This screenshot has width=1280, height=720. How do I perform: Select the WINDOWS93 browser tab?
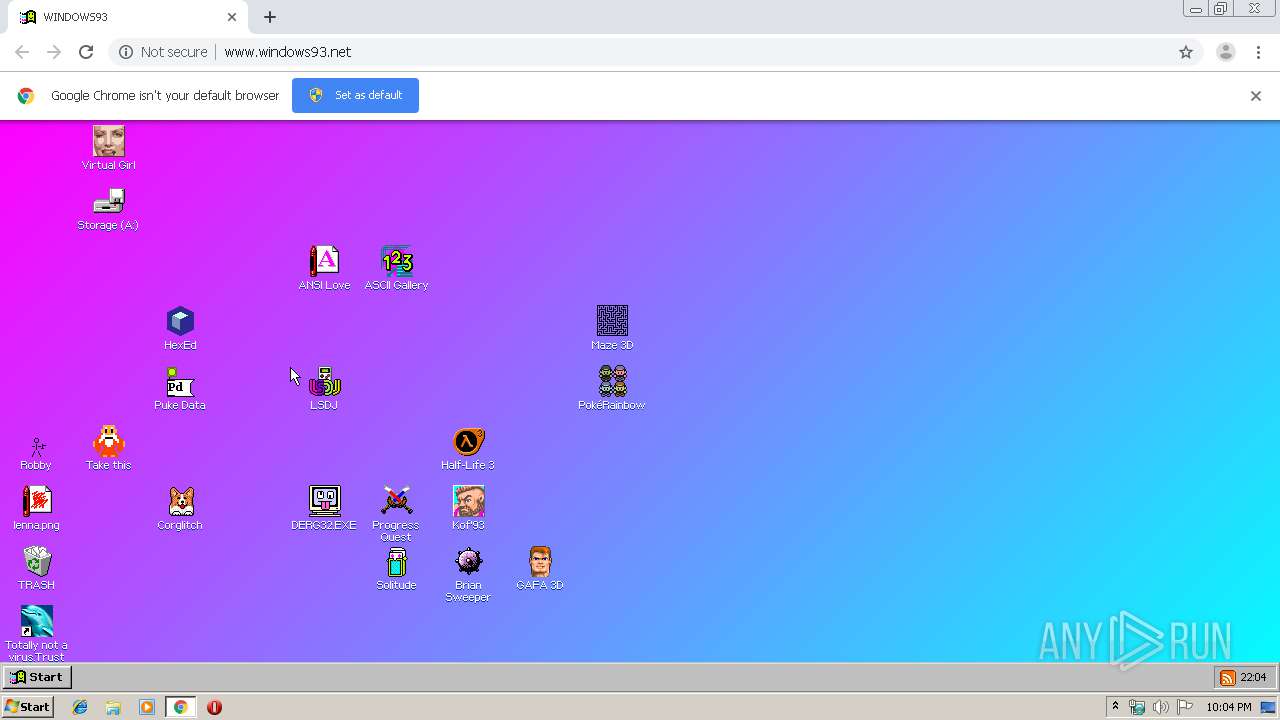point(125,17)
